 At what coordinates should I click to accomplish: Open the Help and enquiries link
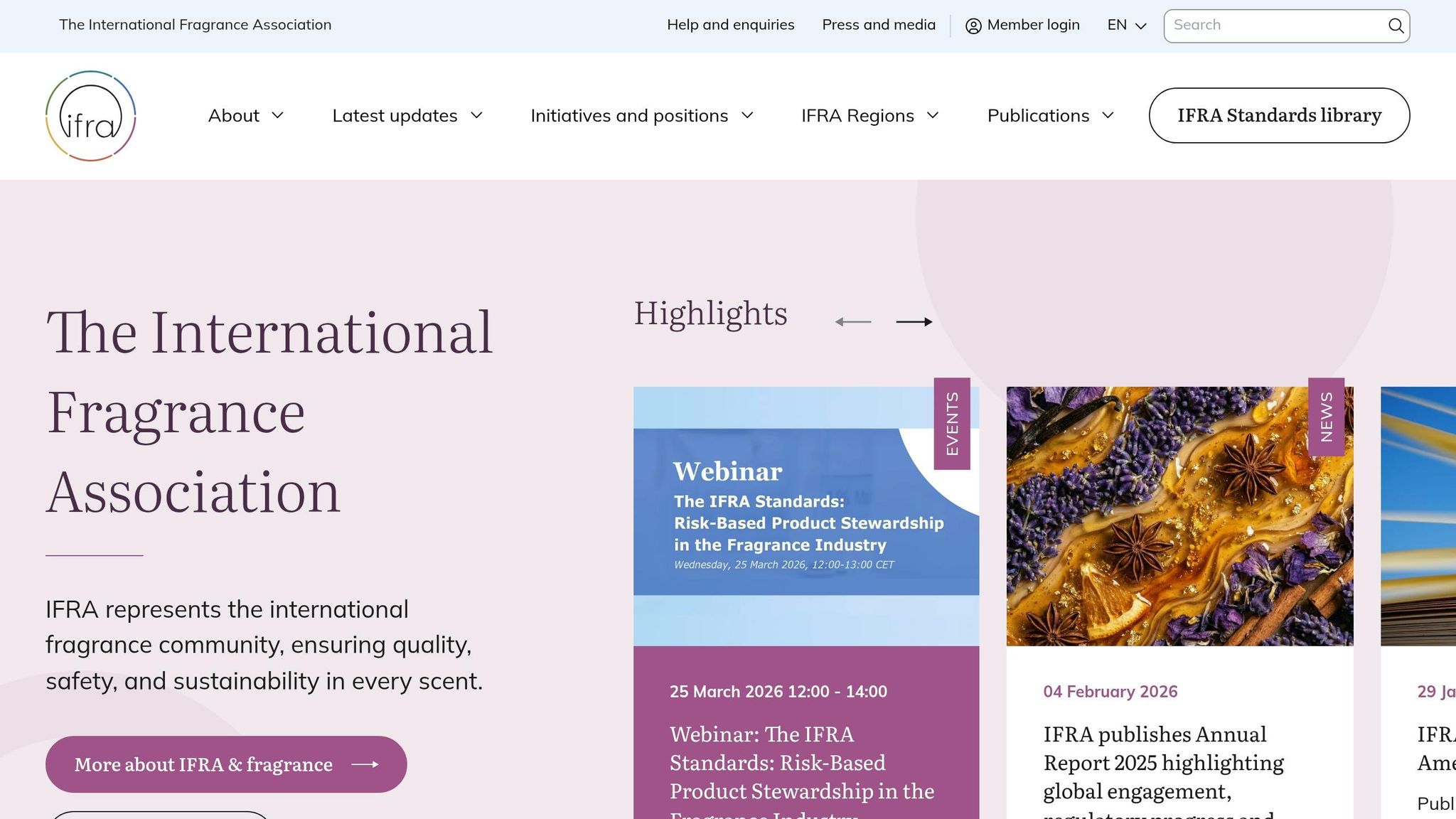730,25
